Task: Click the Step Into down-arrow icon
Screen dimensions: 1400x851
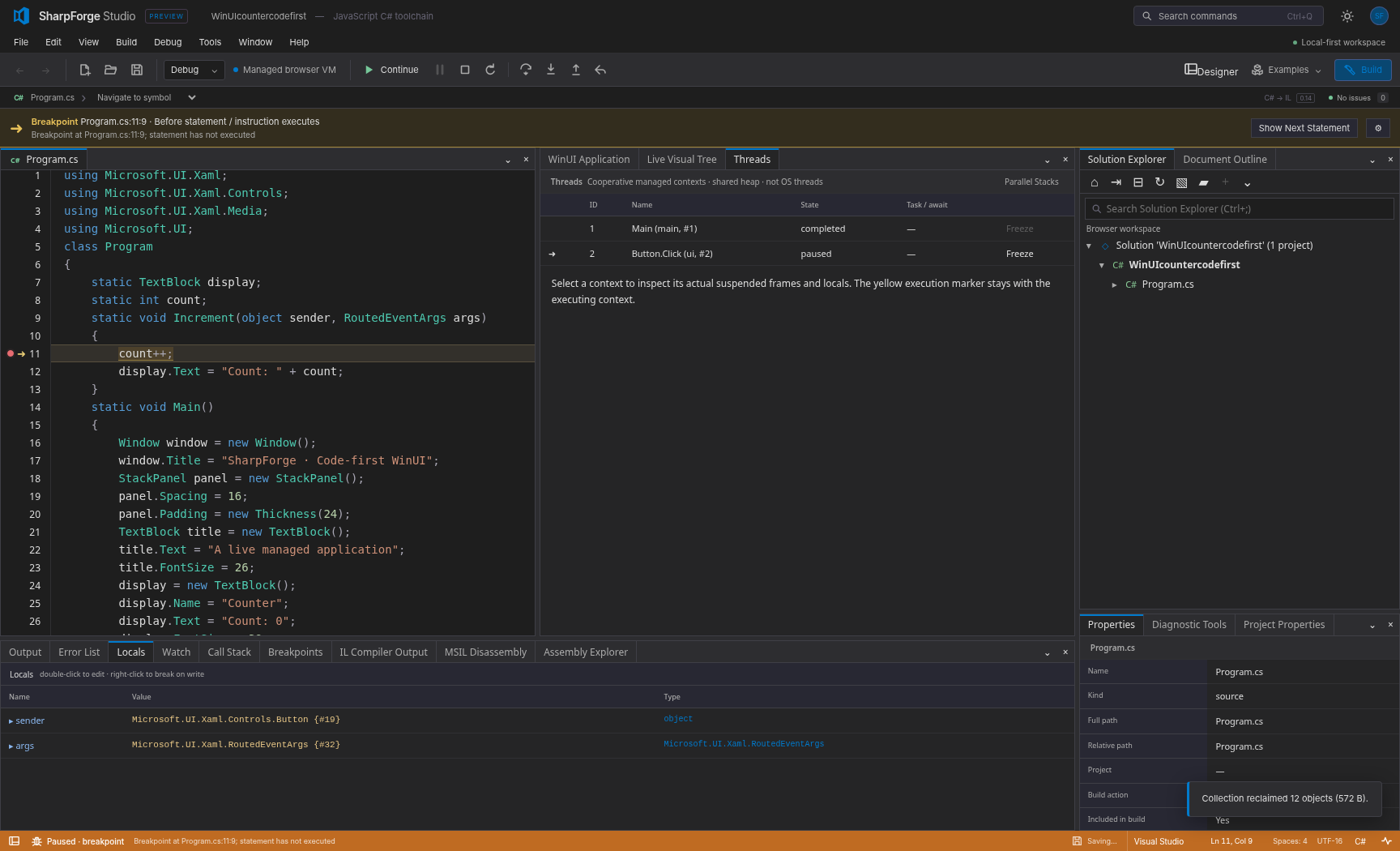Action: click(x=551, y=70)
